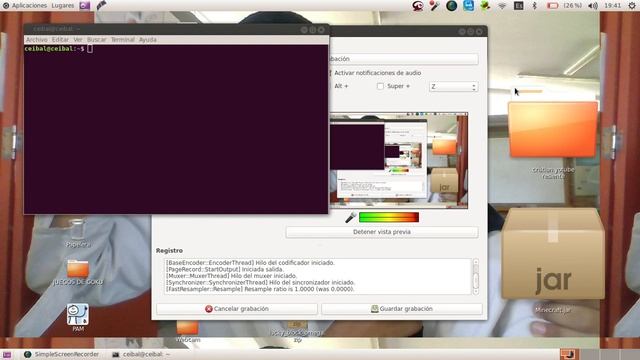
Task: Open Ayuda menu in the terminal
Action: [148, 40]
